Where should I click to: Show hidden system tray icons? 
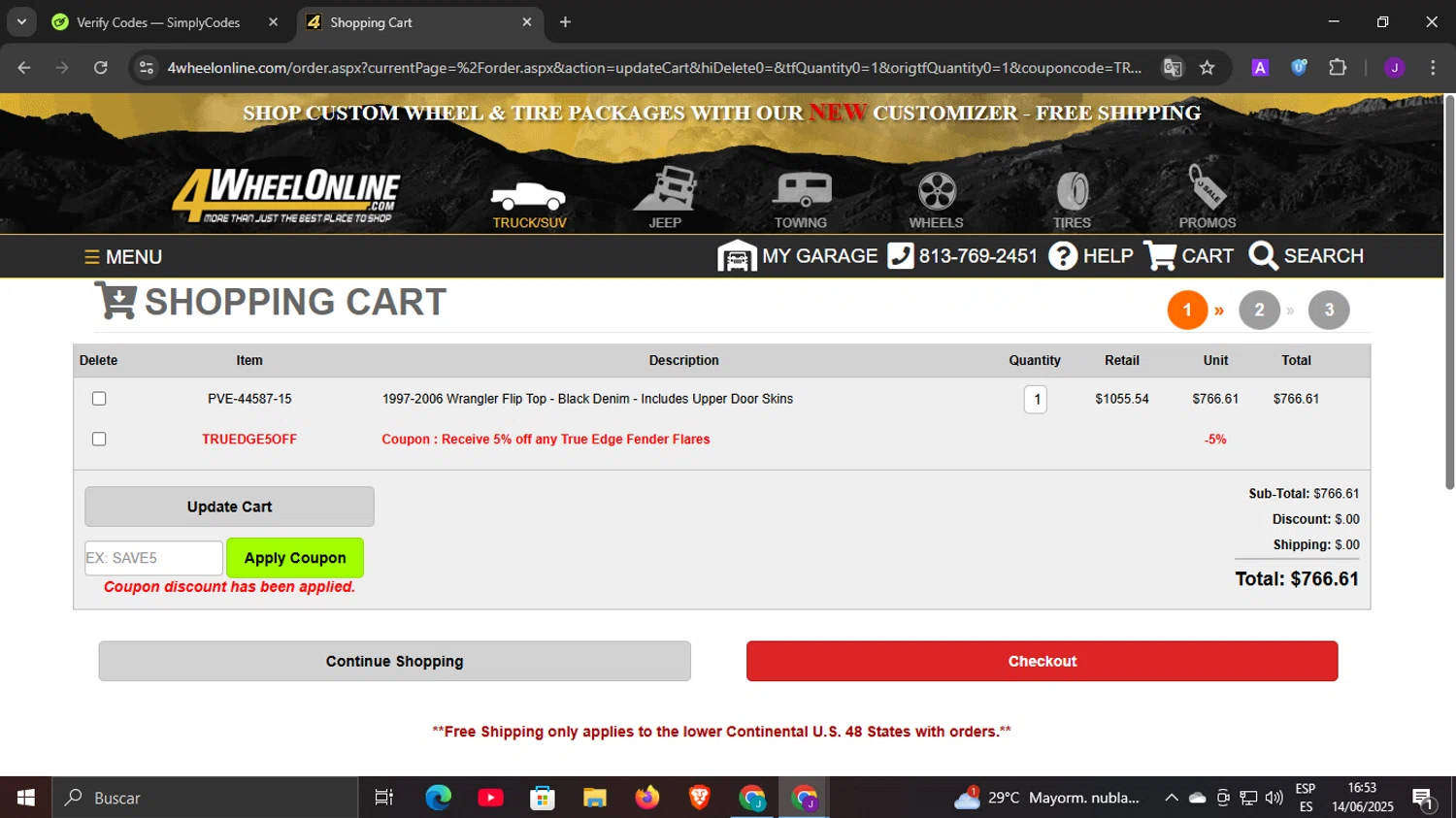[1172, 798]
